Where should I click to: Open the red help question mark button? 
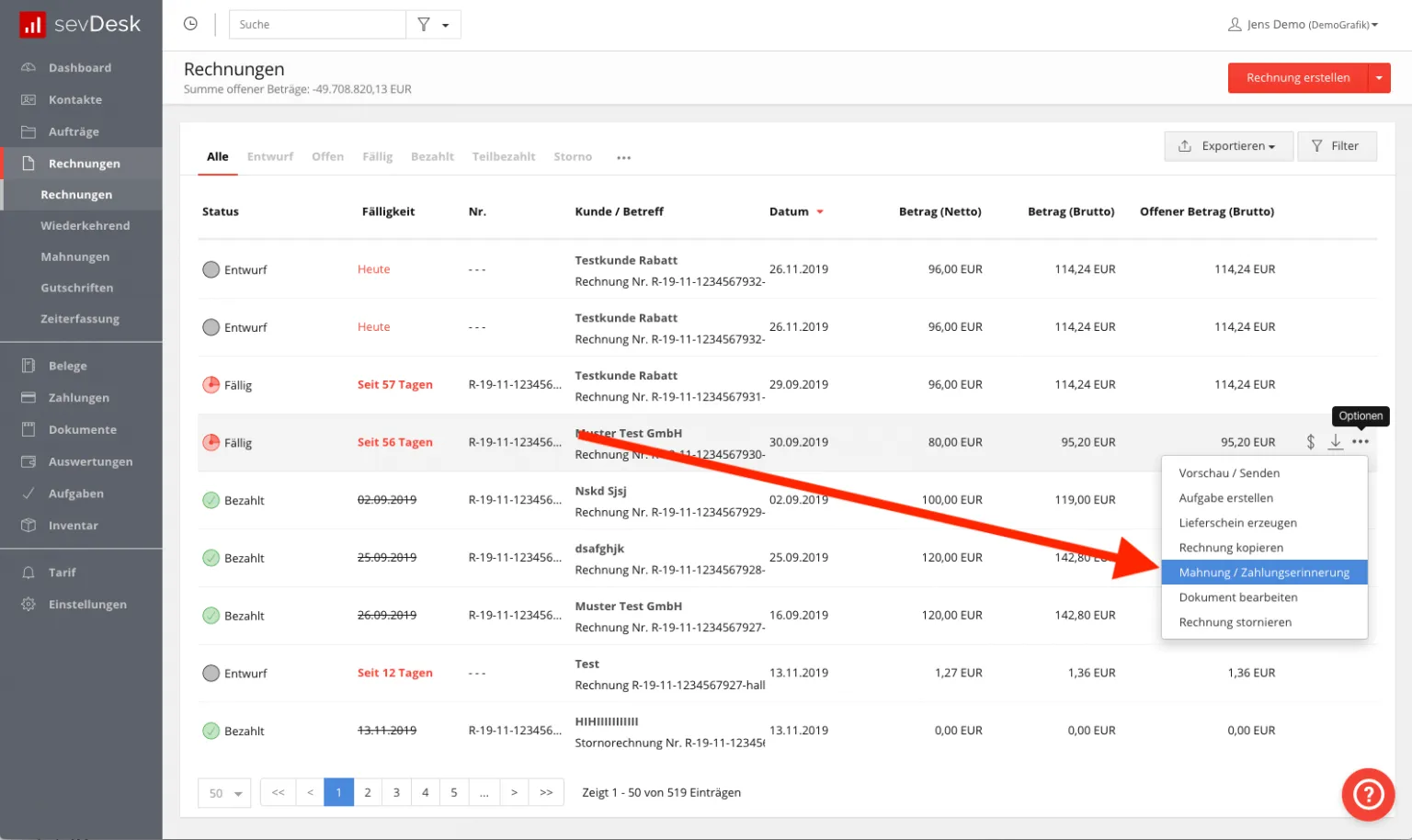[1368, 794]
